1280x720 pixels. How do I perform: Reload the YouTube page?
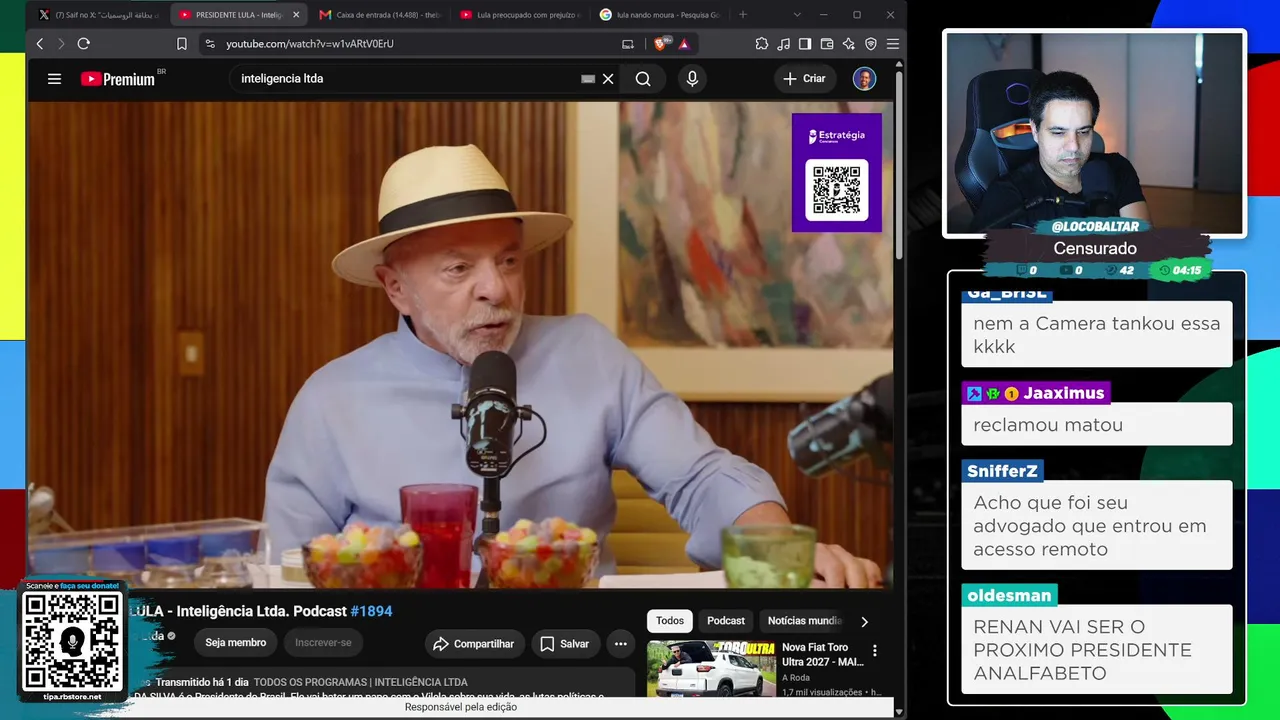coord(84,44)
